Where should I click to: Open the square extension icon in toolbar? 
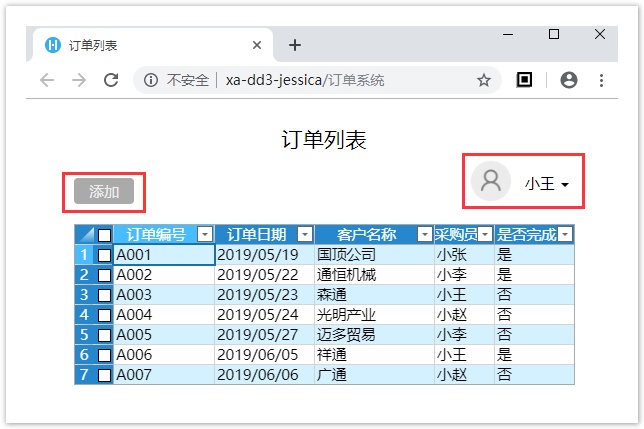pyautogui.click(x=524, y=80)
